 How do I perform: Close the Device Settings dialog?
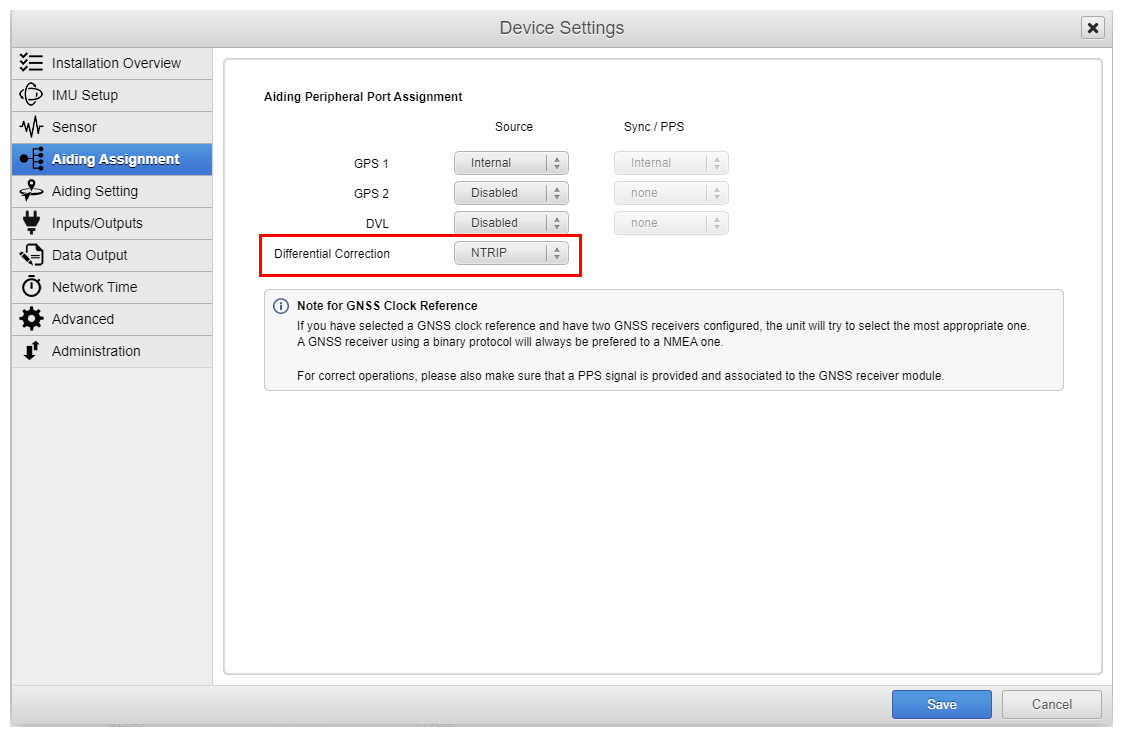click(x=1093, y=28)
